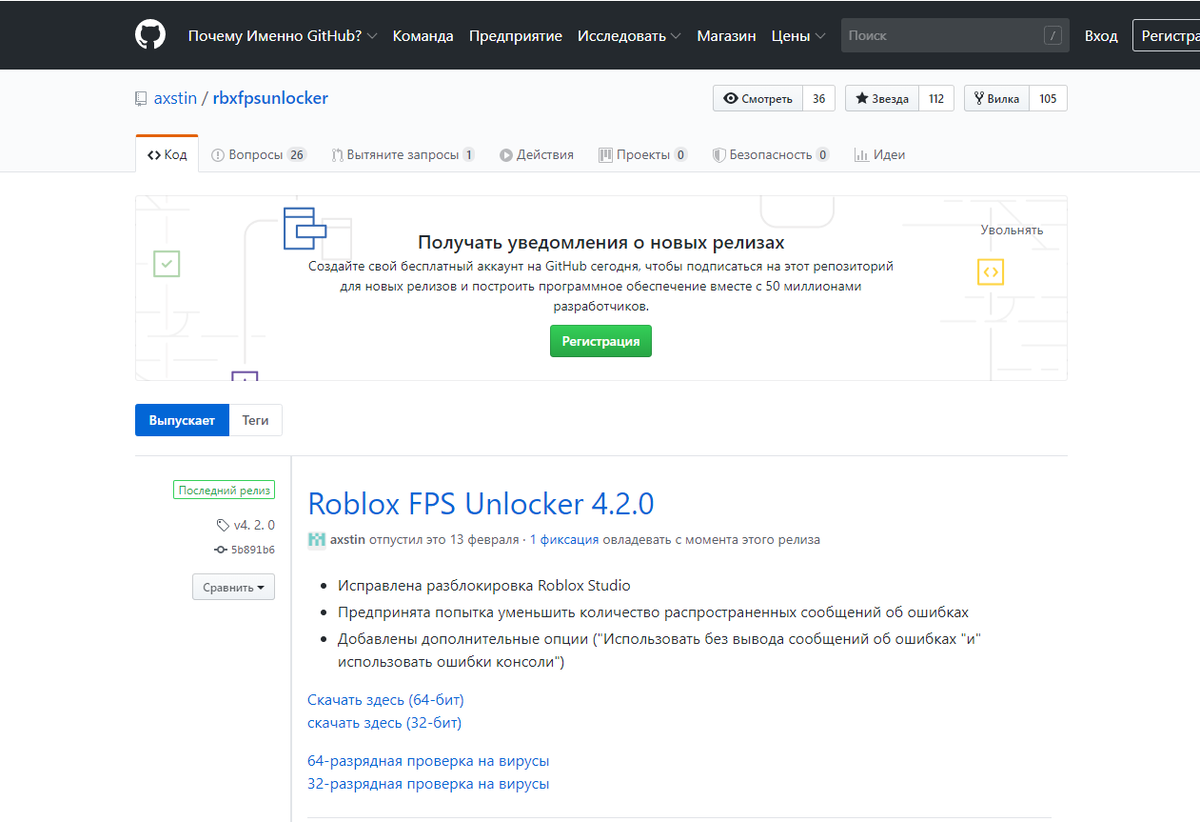Image resolution: width=1200 pixels, height=822 pixels.
Task: Expand the Сравнить dropdown
Action: pyautogui.click(x=233, y=587)
